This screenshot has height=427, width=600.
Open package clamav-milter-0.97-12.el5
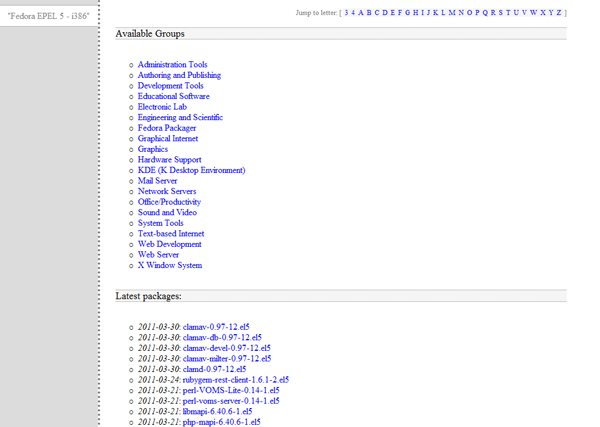[x=227, y=359]
